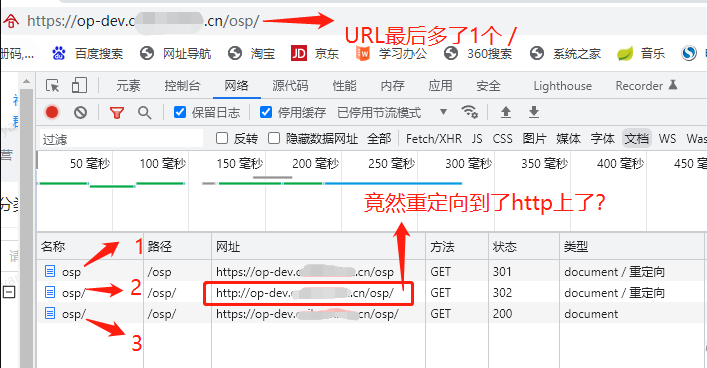Image resolution: width=707 pixels, height=368 pixels.
Task: Filter requests by WS
Action: (x=667, y=138)
